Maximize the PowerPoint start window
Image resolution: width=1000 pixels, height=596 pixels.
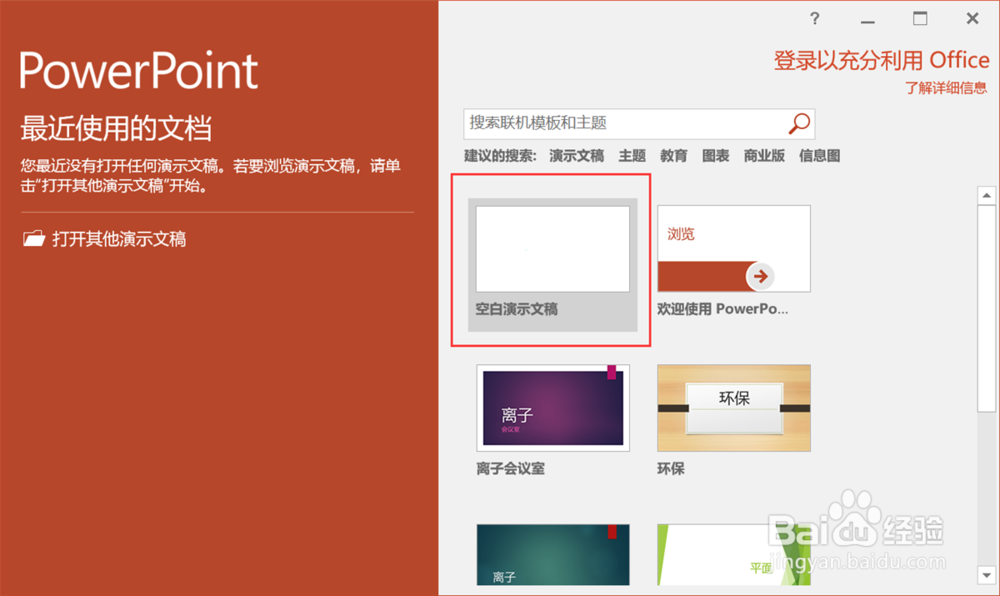(x=920, y=18)
